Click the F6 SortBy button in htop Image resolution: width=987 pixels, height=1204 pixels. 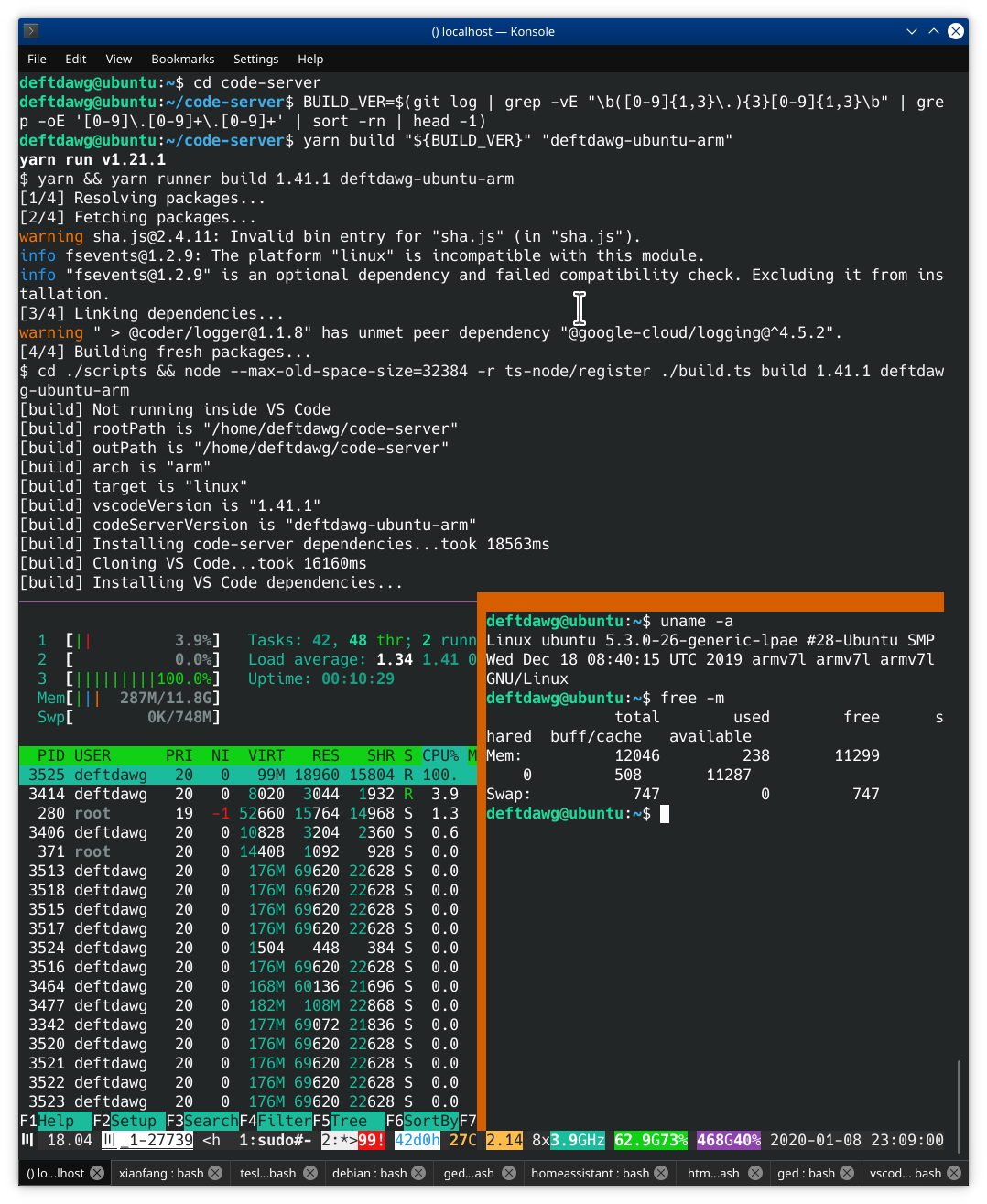coord(422,1121)
